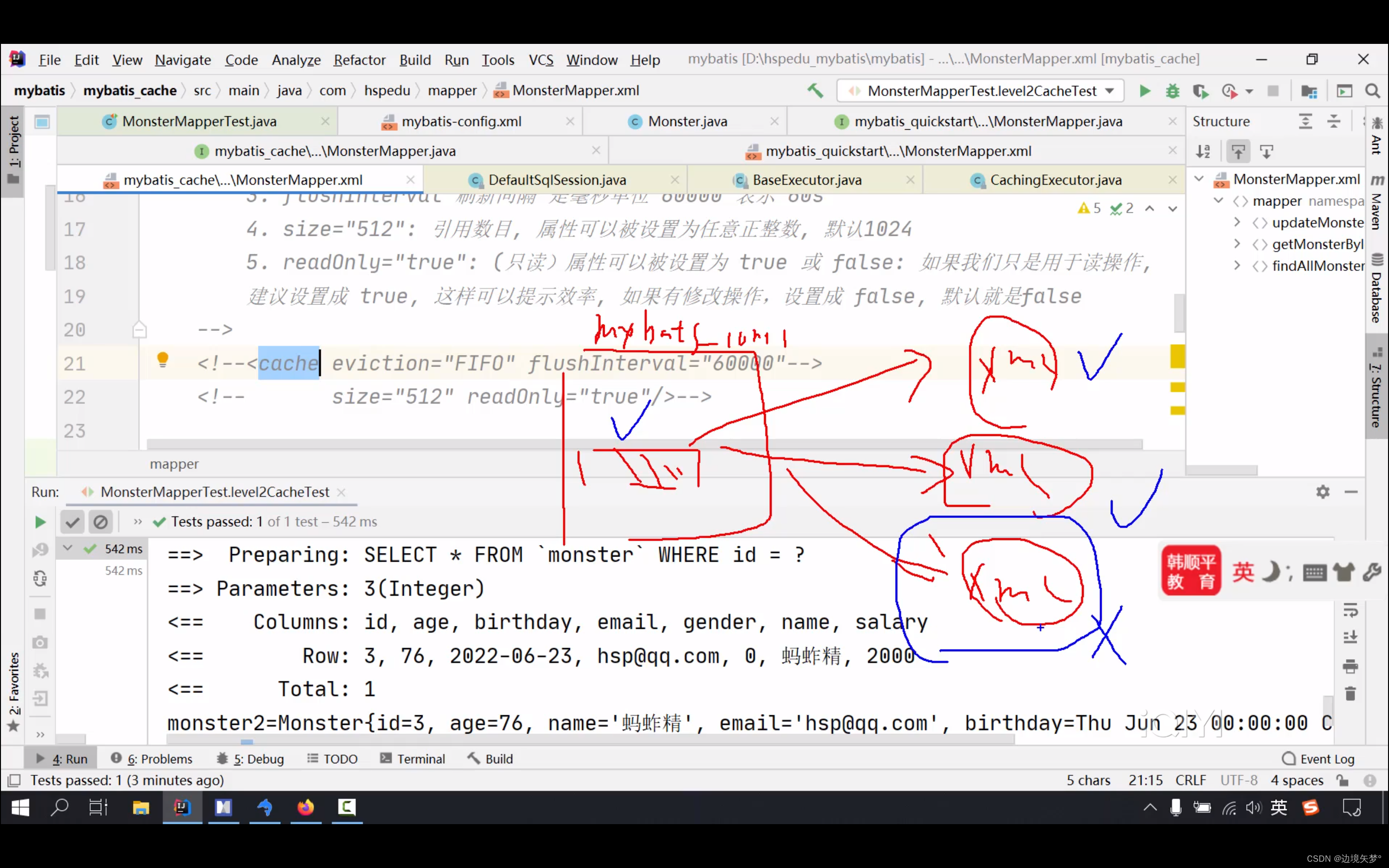Open the run-with-profiler dropdown arrow
1389x868 pixels.
[x=1249, y=91]
